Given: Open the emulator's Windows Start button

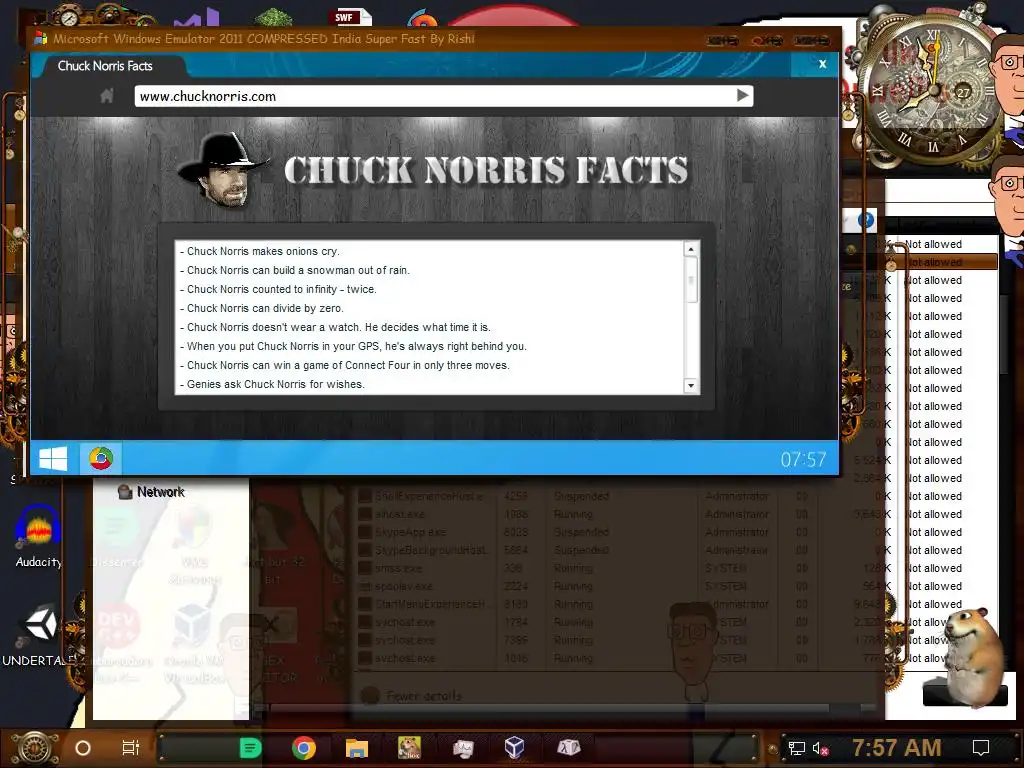Looking at the screenshot, I should [54, 458].
